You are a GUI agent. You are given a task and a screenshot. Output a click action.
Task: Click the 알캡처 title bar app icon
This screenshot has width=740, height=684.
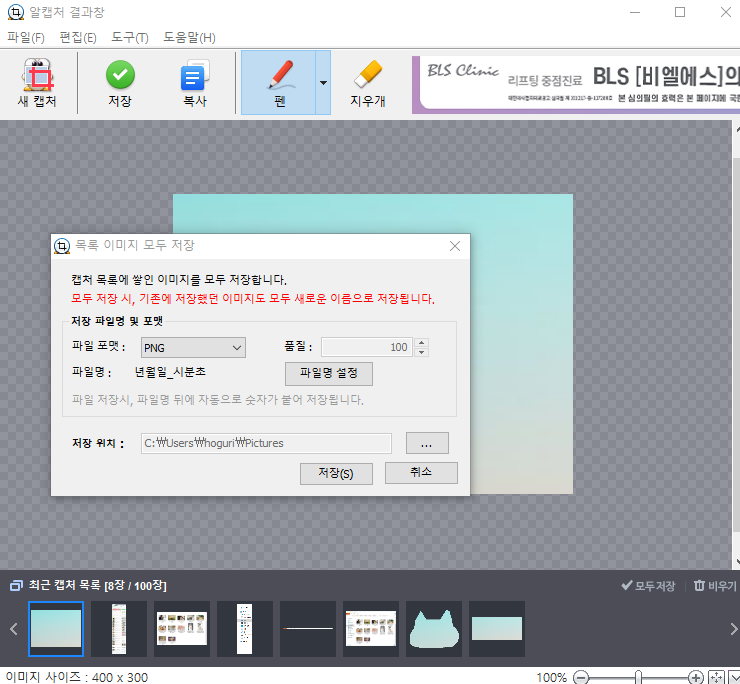point(16,12)
